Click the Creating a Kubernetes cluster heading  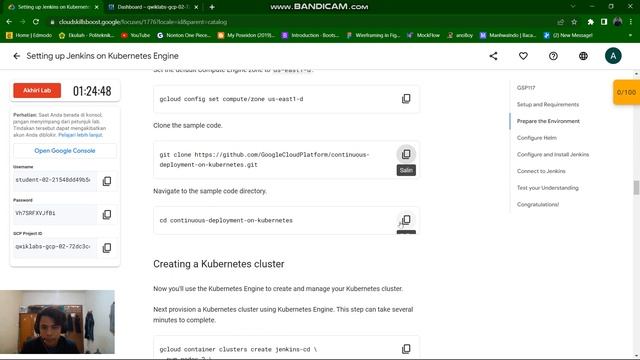219,264
